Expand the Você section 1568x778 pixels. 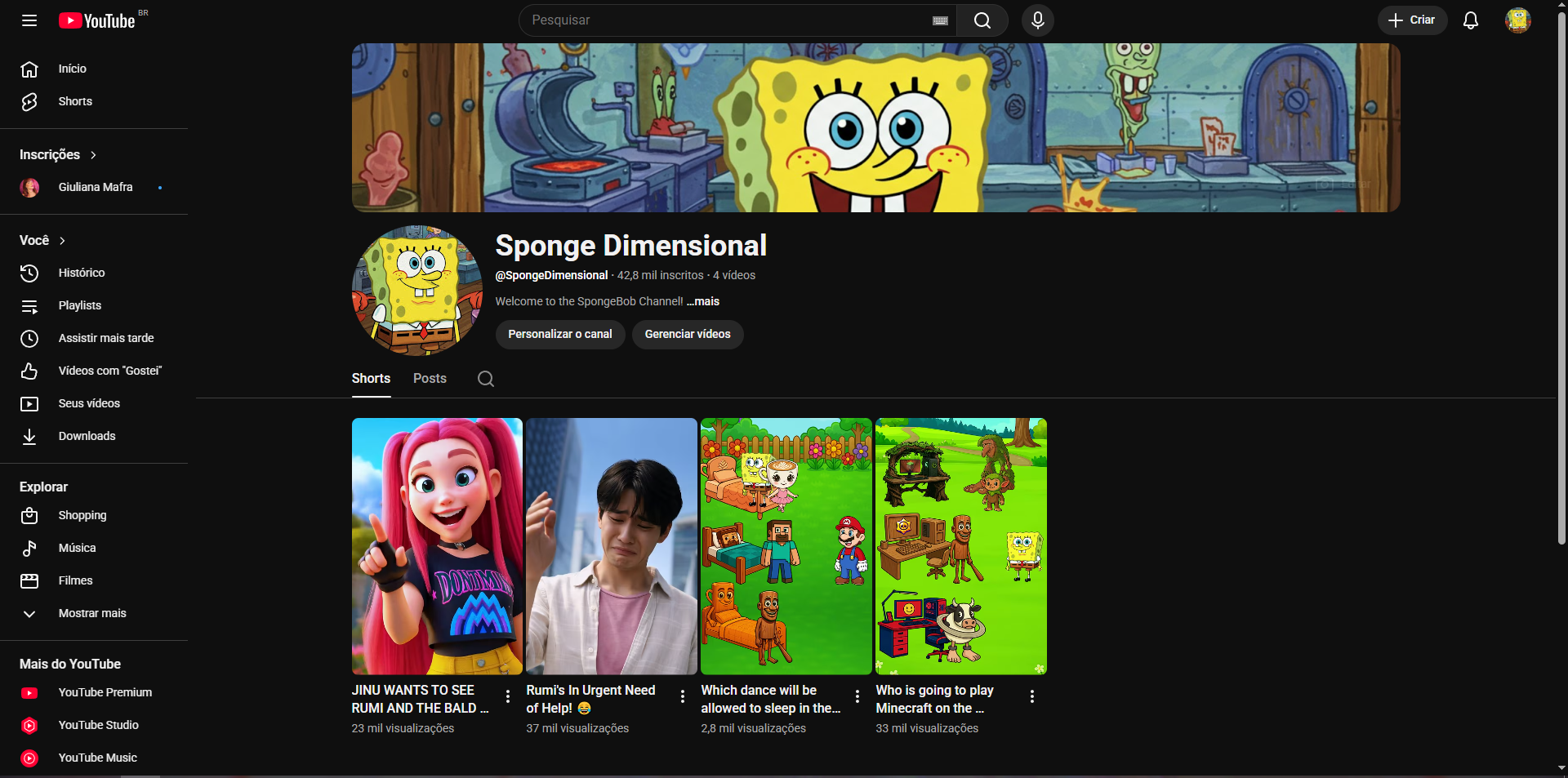(x=42, y=241)
